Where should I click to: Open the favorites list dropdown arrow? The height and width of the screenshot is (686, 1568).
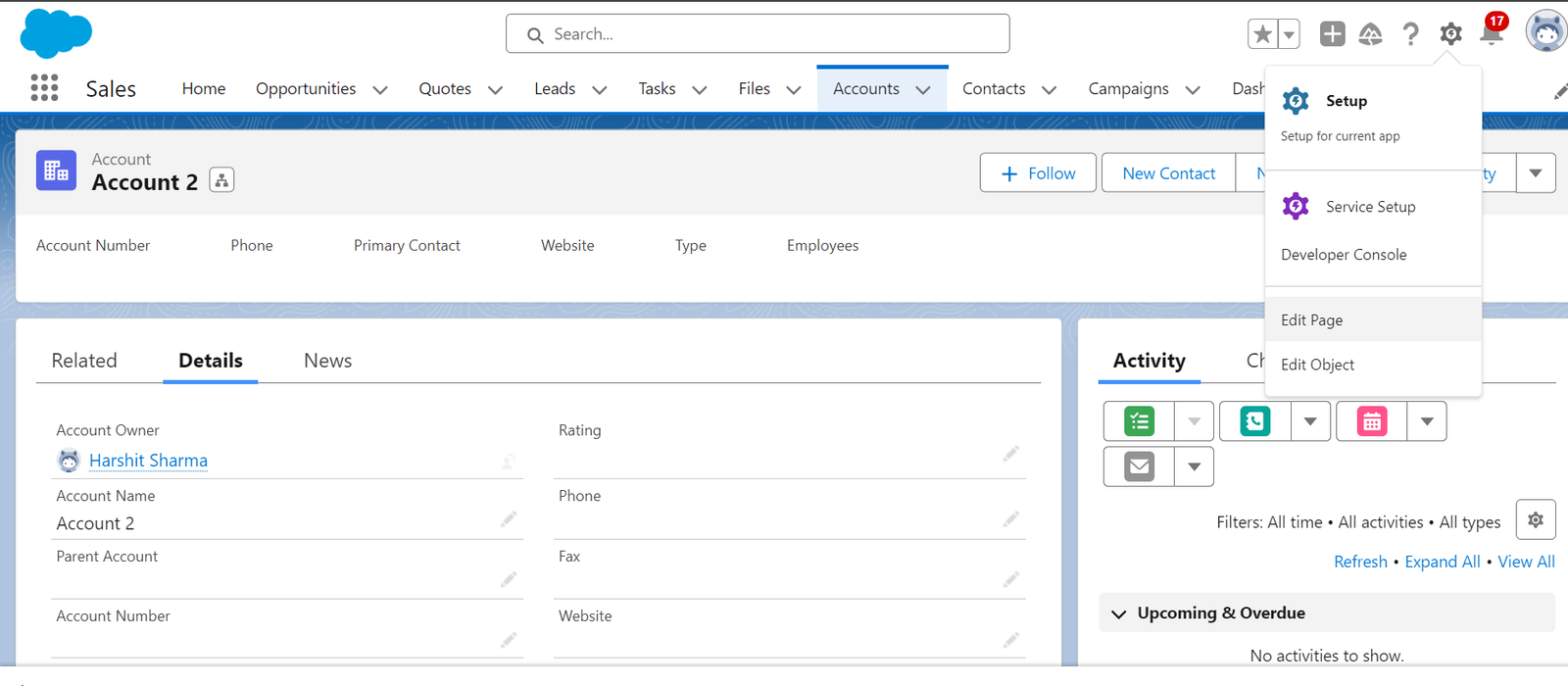point(1289,34)
